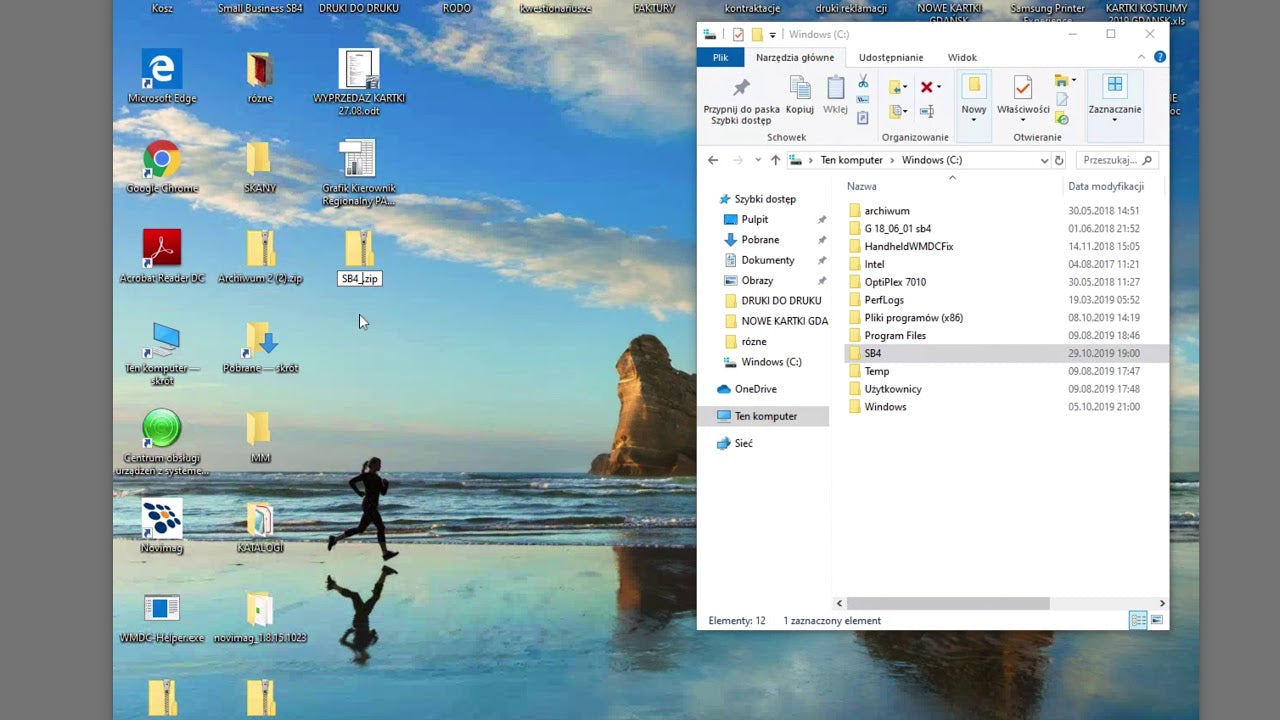Click the Quick Access Toolbar new folder icon
Screen dimensions: 1280x720
[757, 35]
